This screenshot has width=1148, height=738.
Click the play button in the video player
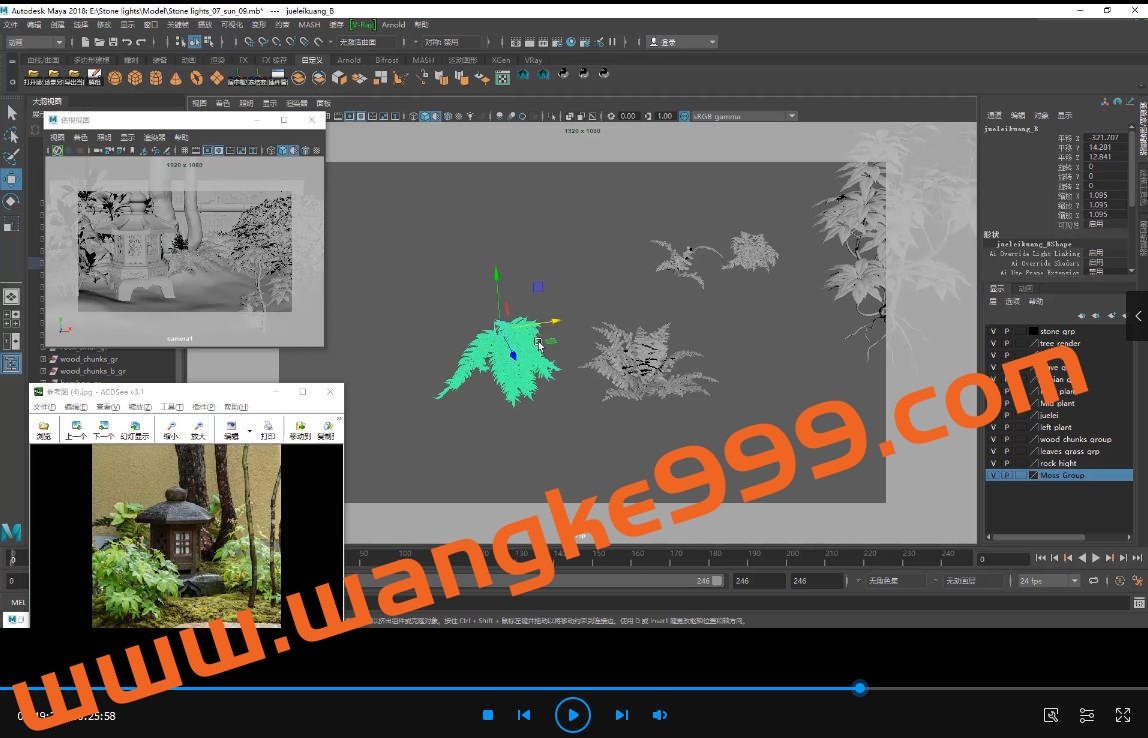(573, 715)
